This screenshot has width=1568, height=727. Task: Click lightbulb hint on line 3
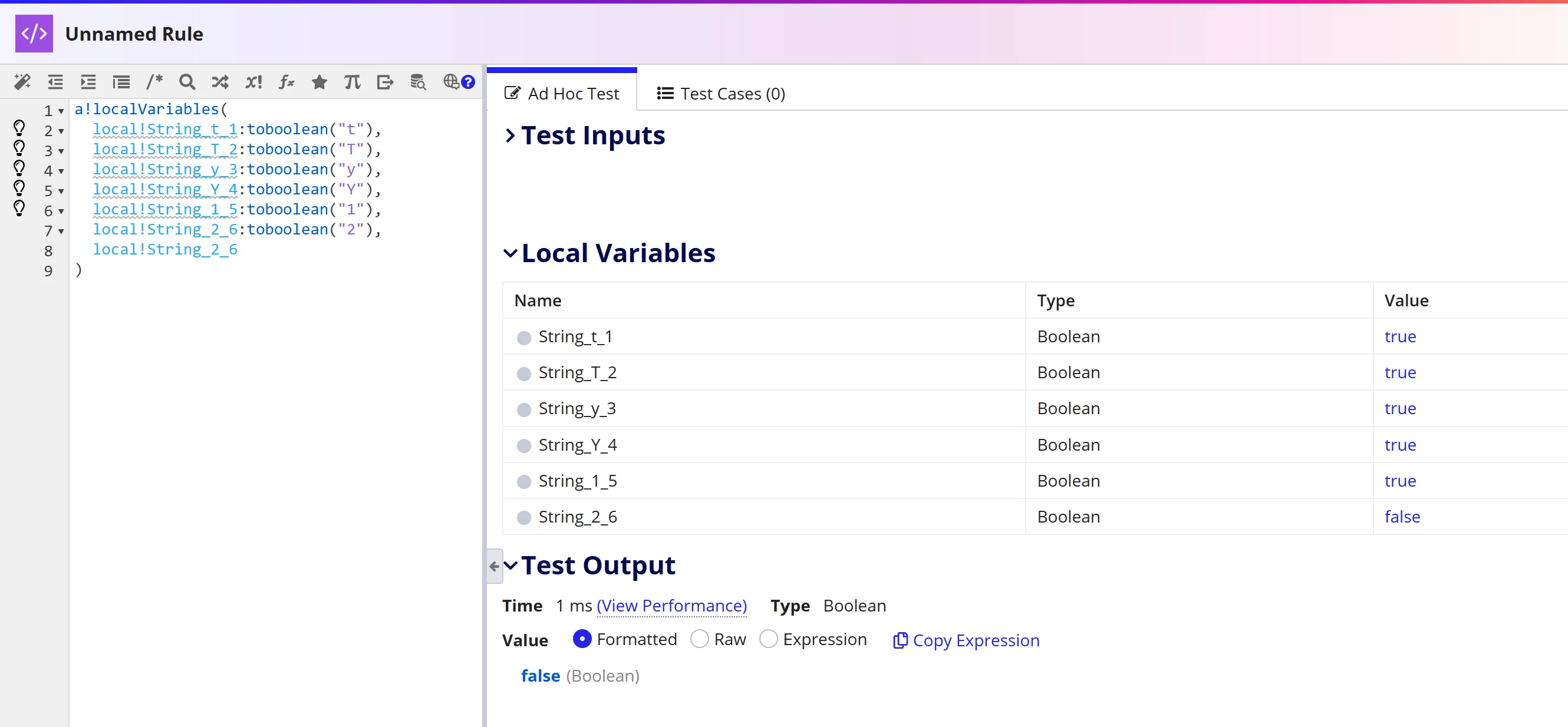19,148
